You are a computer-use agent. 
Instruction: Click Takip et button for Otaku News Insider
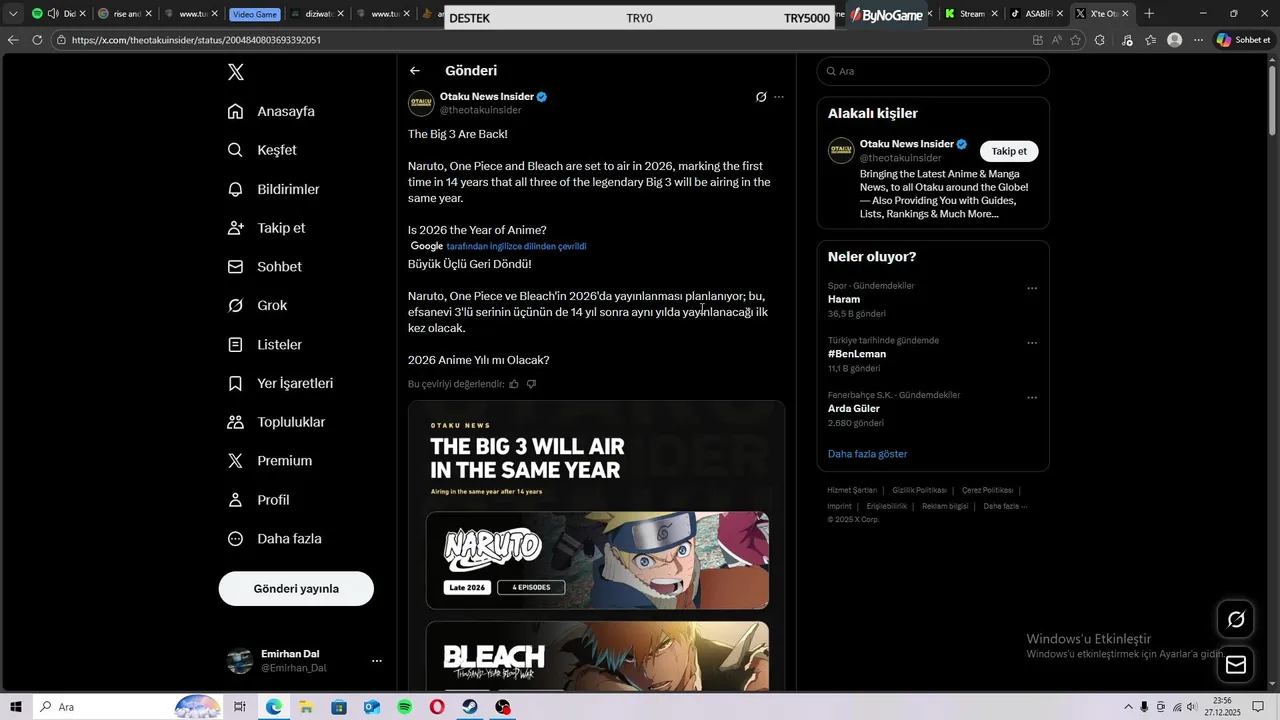click(x=1009, y=151)
